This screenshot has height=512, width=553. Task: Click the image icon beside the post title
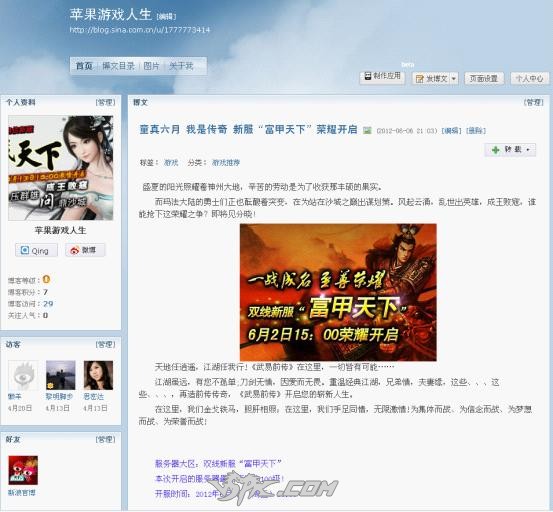[367, 130]
